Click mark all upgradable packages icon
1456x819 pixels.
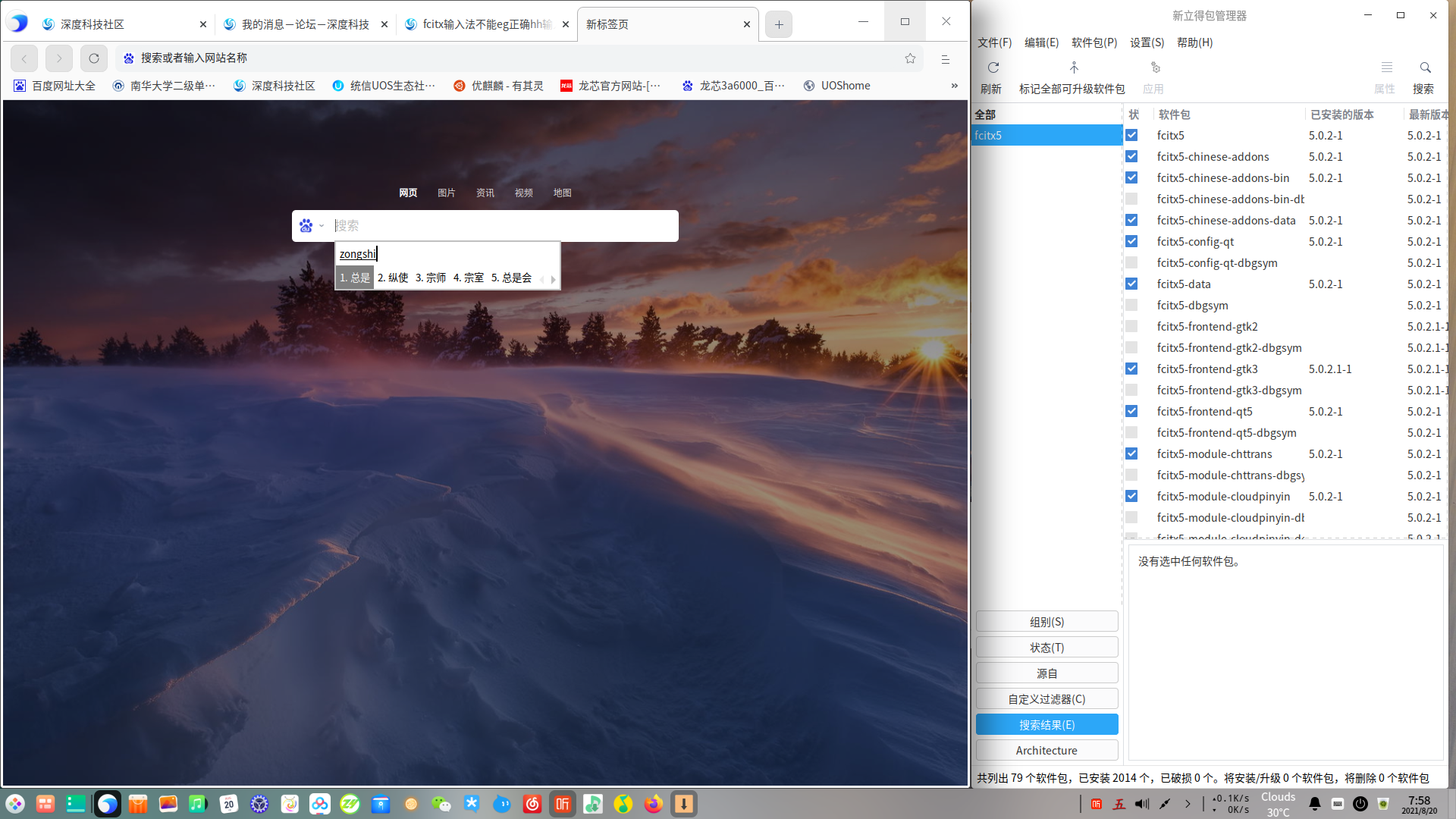coord(1073,67)
